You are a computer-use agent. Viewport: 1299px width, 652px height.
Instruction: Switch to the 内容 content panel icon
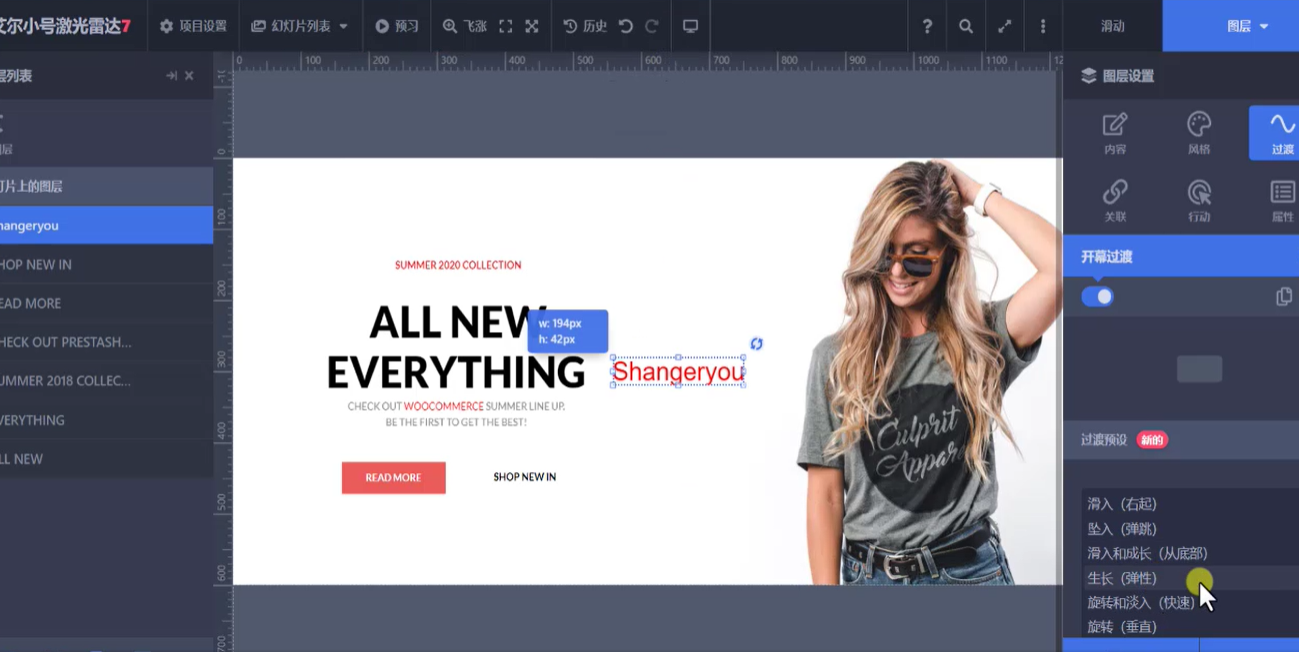(1114, 132)
